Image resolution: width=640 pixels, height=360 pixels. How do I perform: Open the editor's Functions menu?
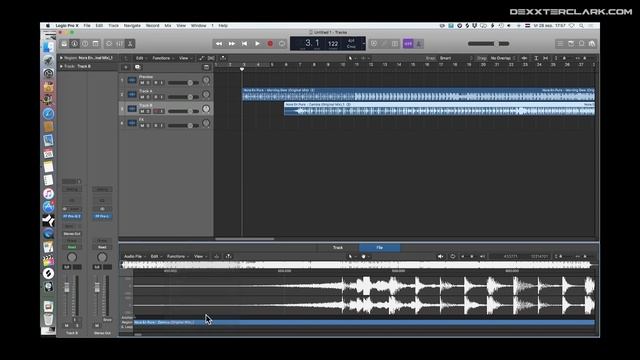click(x=177, y=256)
